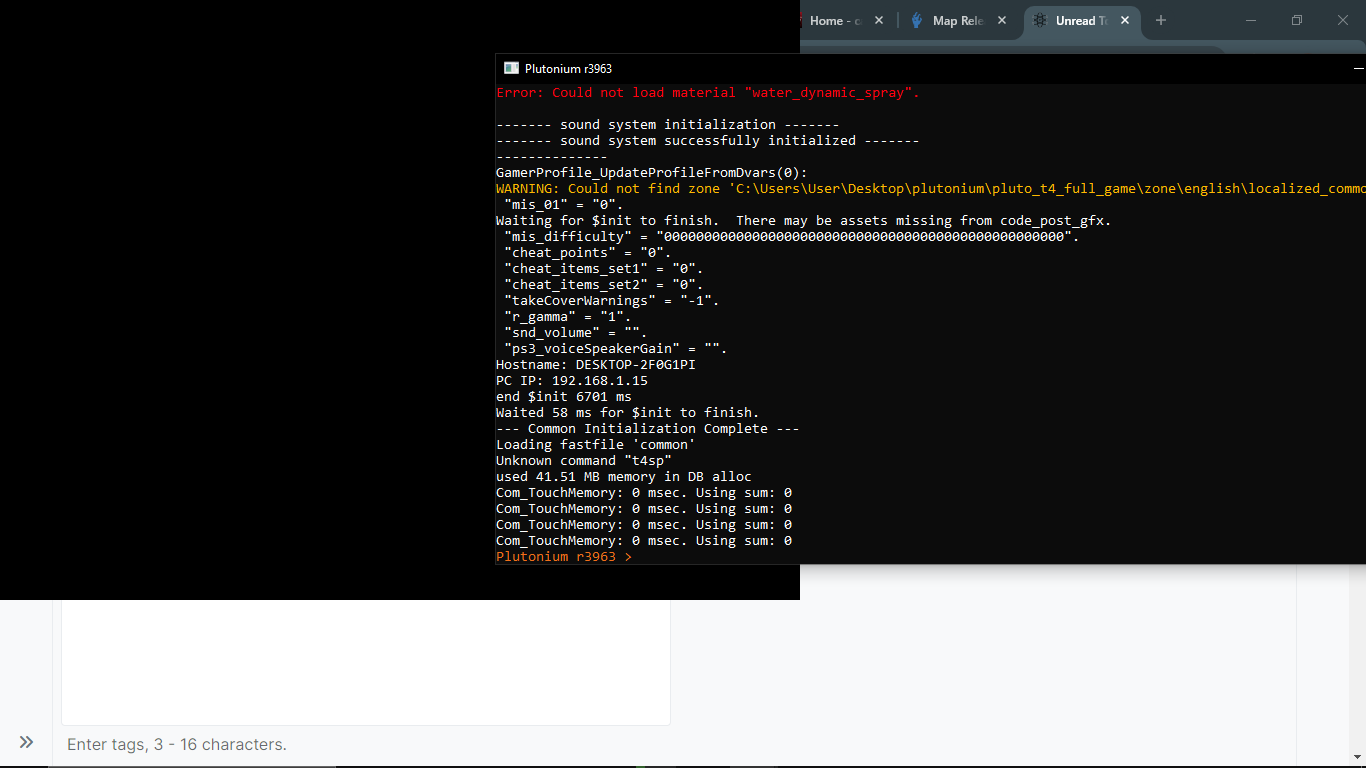Click "used 41.51 MB memory" line
Screen dimensions: 1366x768
point(624,477)
